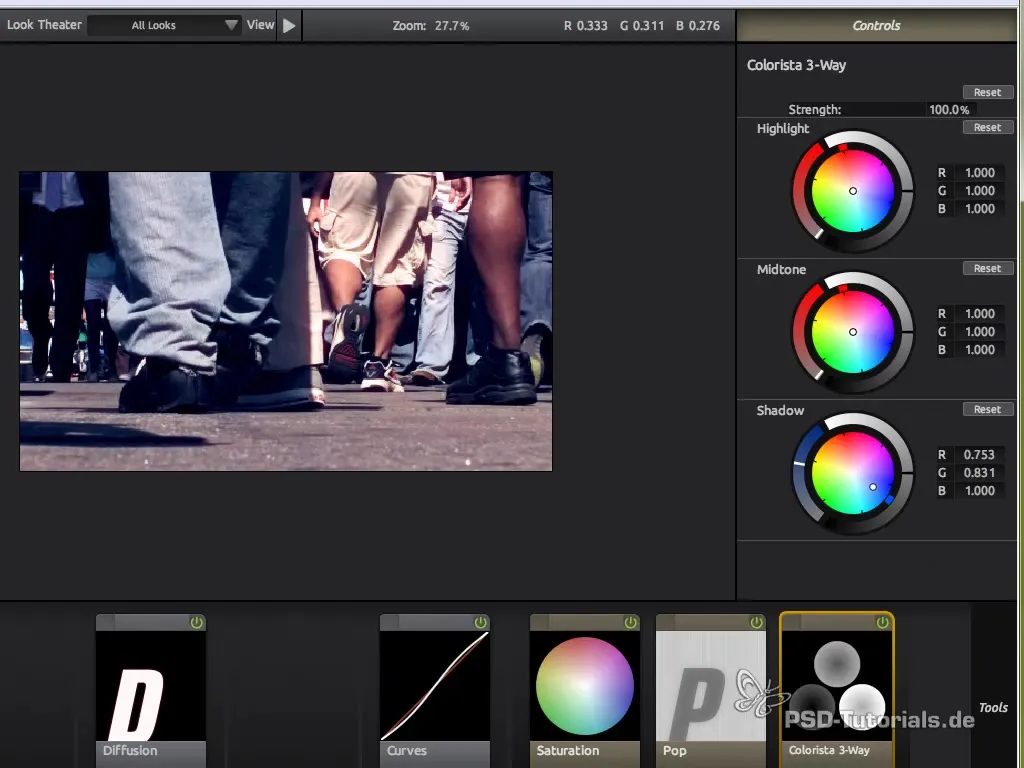Screen dimensions: 1024x768
Task: Click the B 0.276 readout
Action: (x=697, y=25)
